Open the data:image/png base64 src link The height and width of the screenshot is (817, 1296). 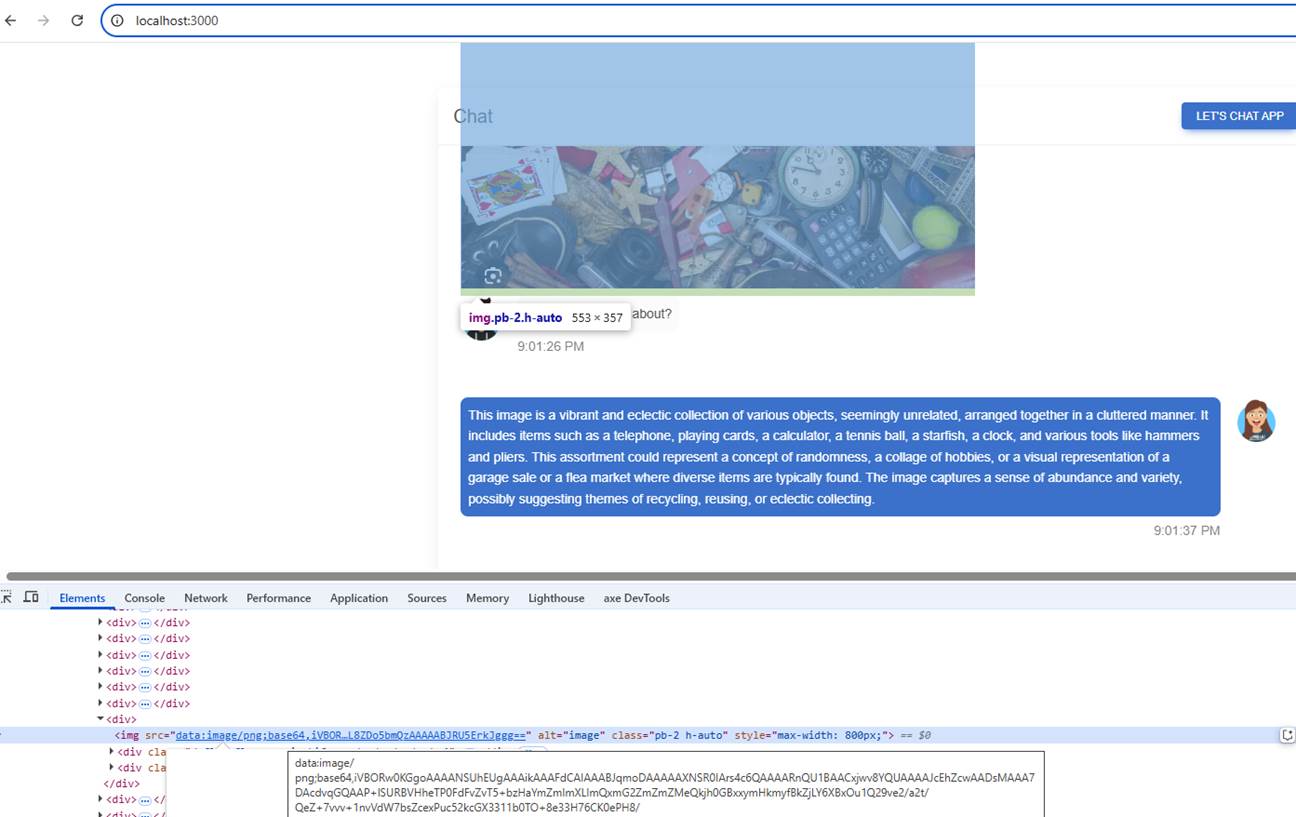pos(352,735)
